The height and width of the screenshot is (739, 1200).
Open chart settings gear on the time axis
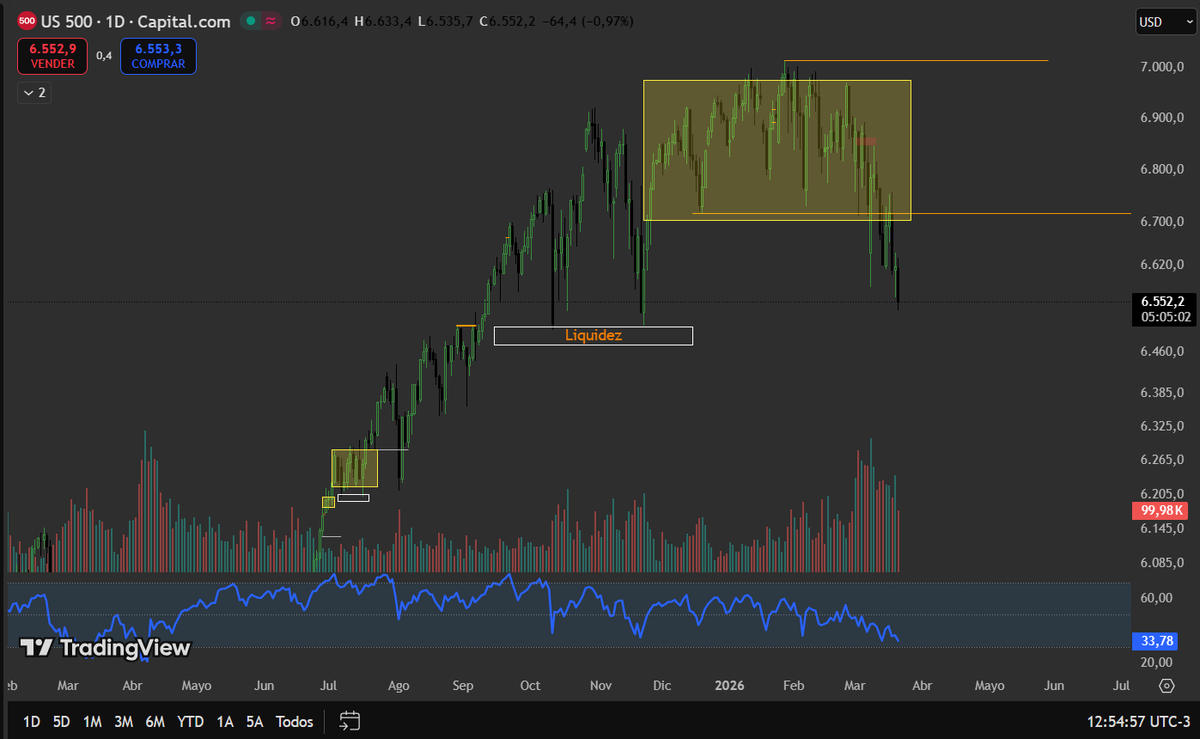pos(1166,686)
